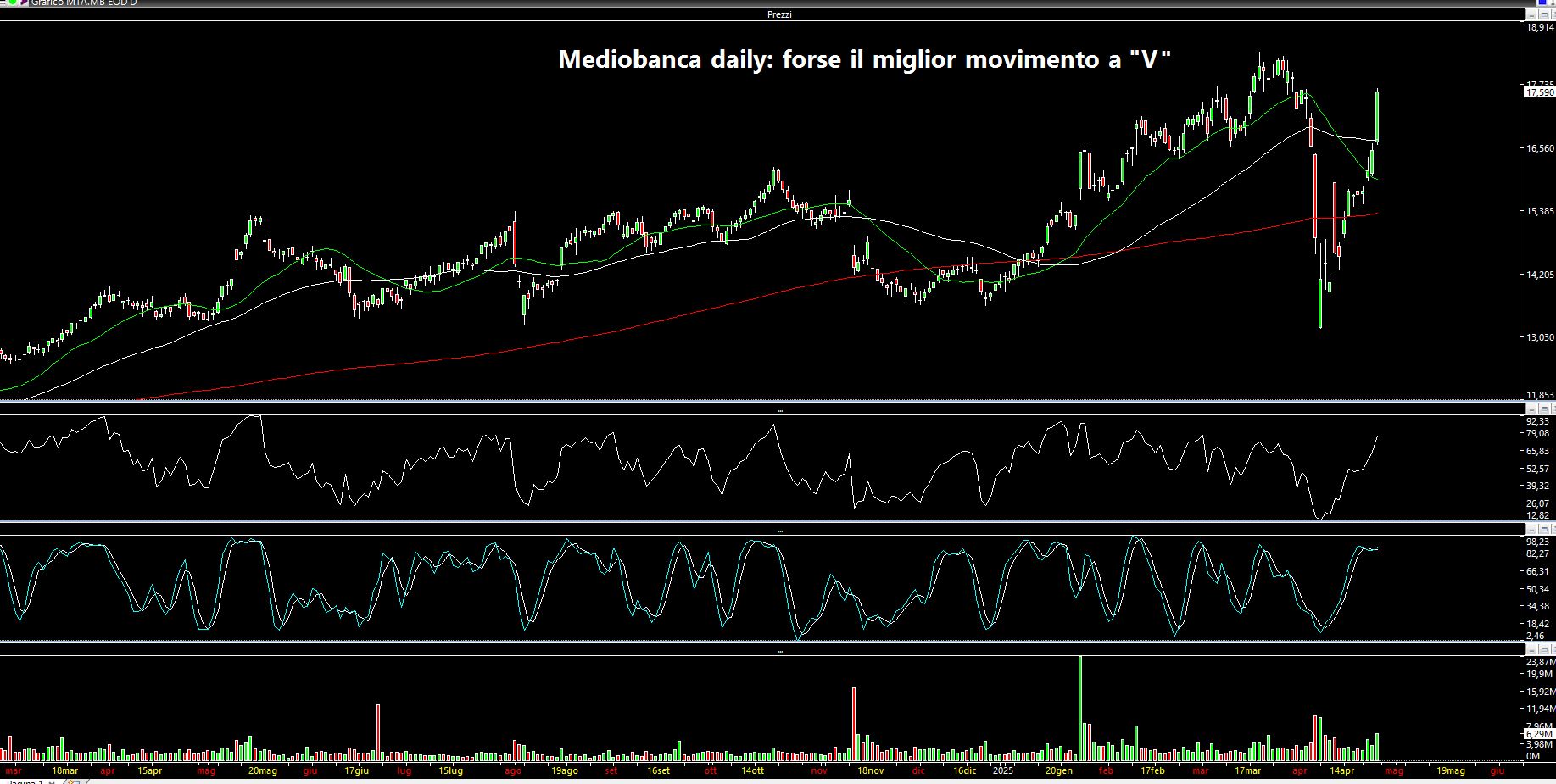The image size is (1556, 784).
Task: Click the tallest volume bar near 20gen
Action: coord(1080,708)
